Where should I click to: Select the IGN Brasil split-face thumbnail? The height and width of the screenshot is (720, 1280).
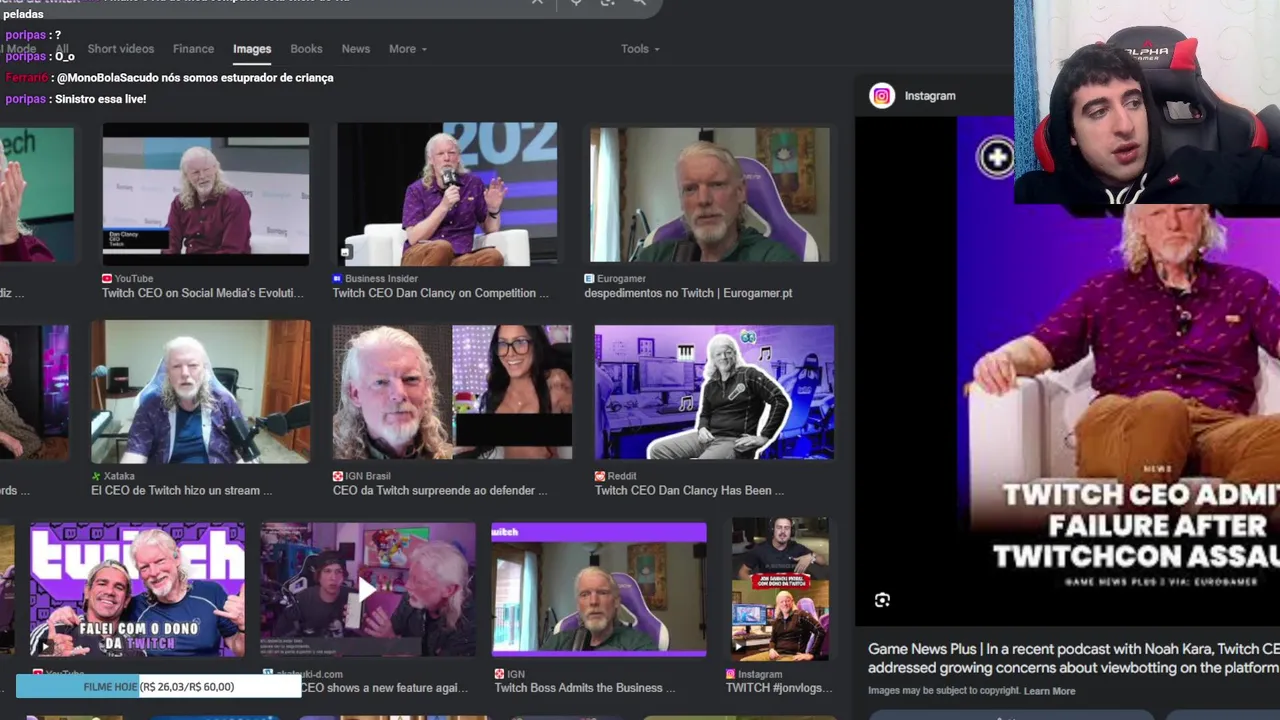pos(452,392)
